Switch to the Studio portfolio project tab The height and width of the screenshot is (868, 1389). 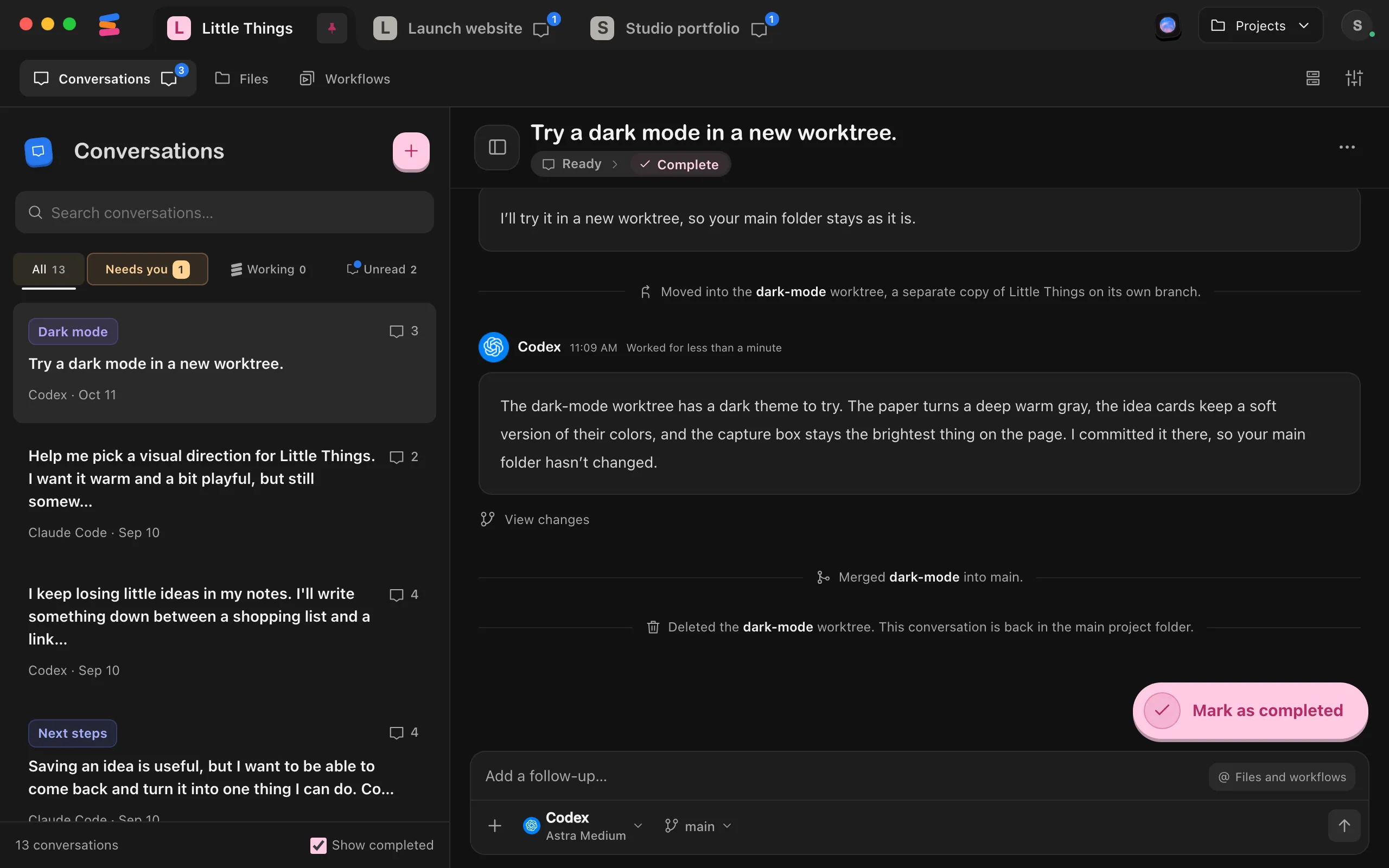[682, 28]
